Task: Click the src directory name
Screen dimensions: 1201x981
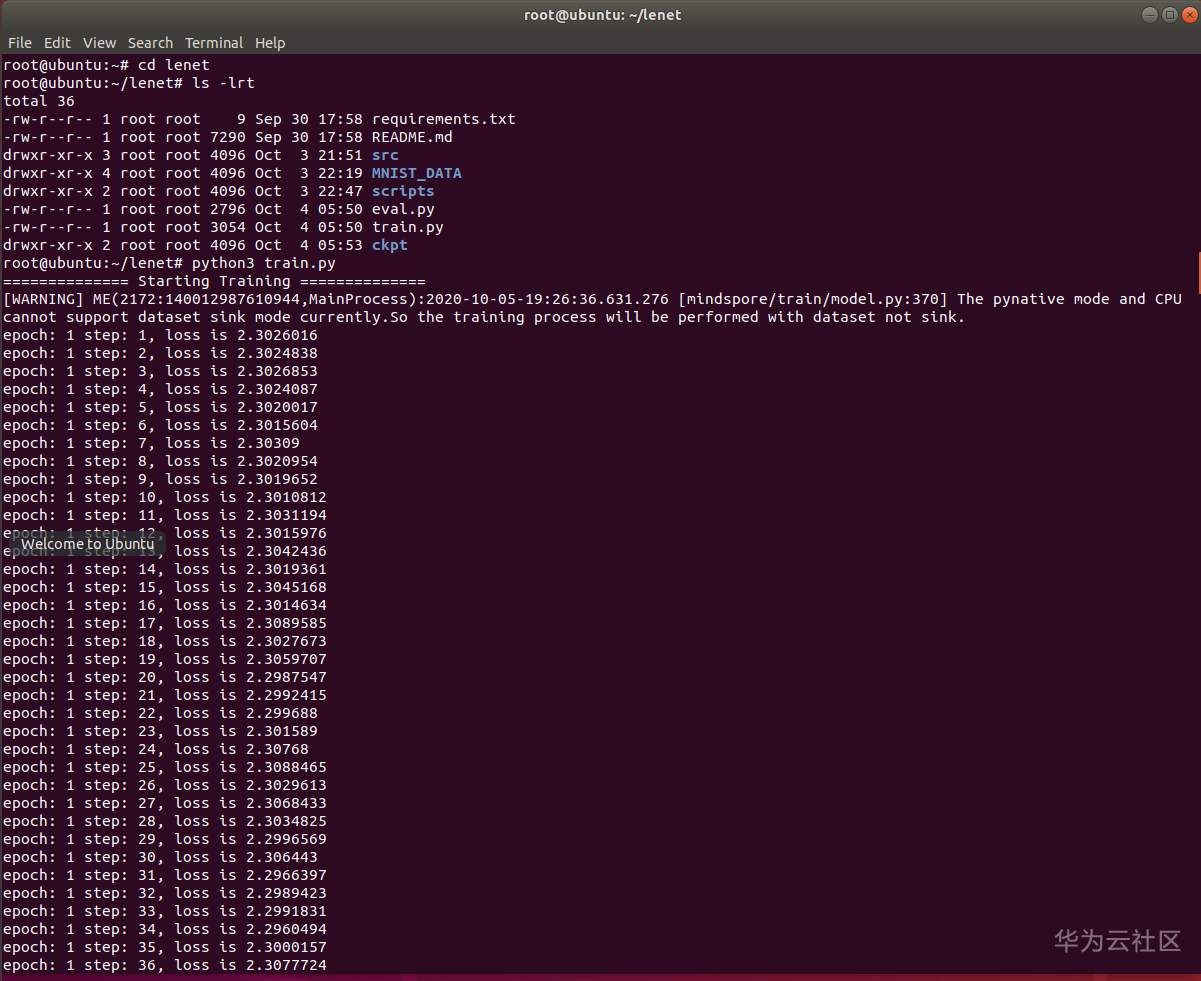Action: click(385, 155)
